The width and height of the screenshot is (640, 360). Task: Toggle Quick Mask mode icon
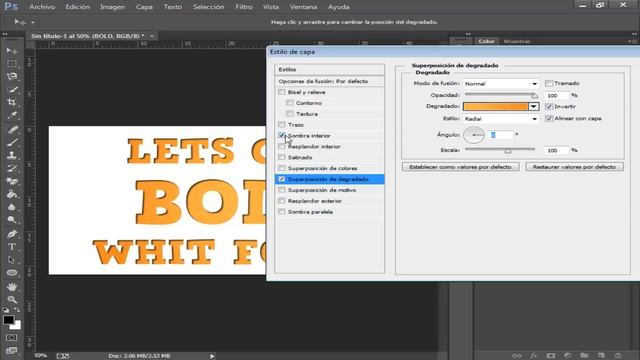point(11,338)
